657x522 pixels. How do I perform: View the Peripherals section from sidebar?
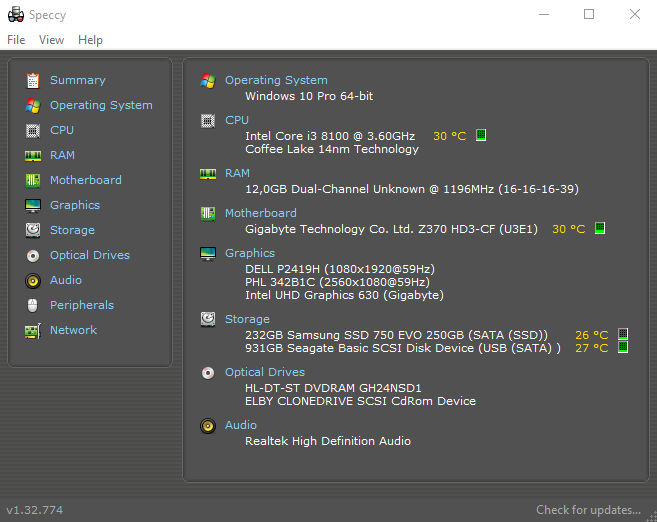point(82,305)
